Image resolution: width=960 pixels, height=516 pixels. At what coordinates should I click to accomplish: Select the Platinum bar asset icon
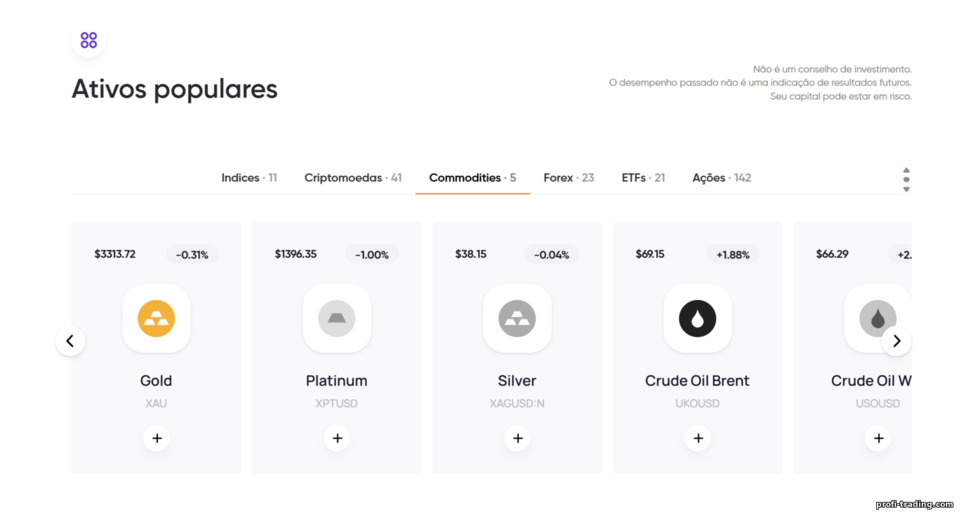coord(337,318)
